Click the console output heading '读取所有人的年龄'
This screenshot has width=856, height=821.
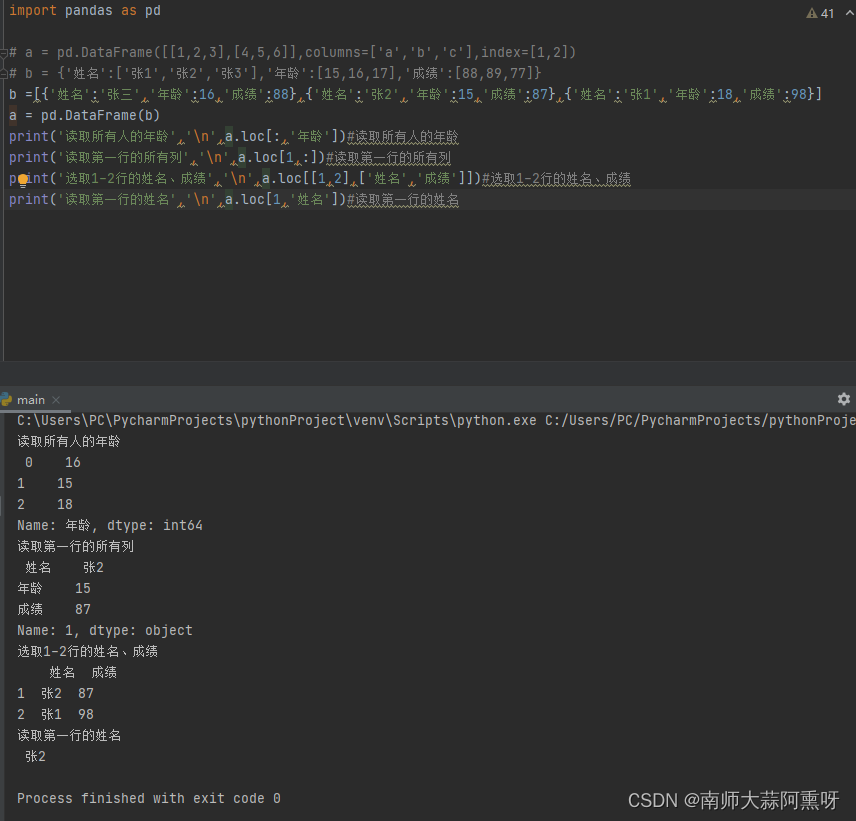[x=69, y=441]
